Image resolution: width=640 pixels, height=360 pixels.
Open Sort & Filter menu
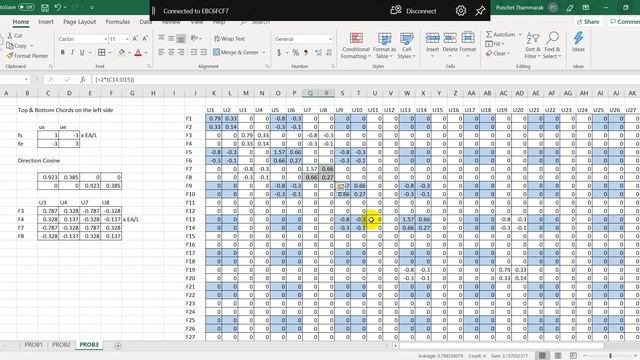[533, 45]
